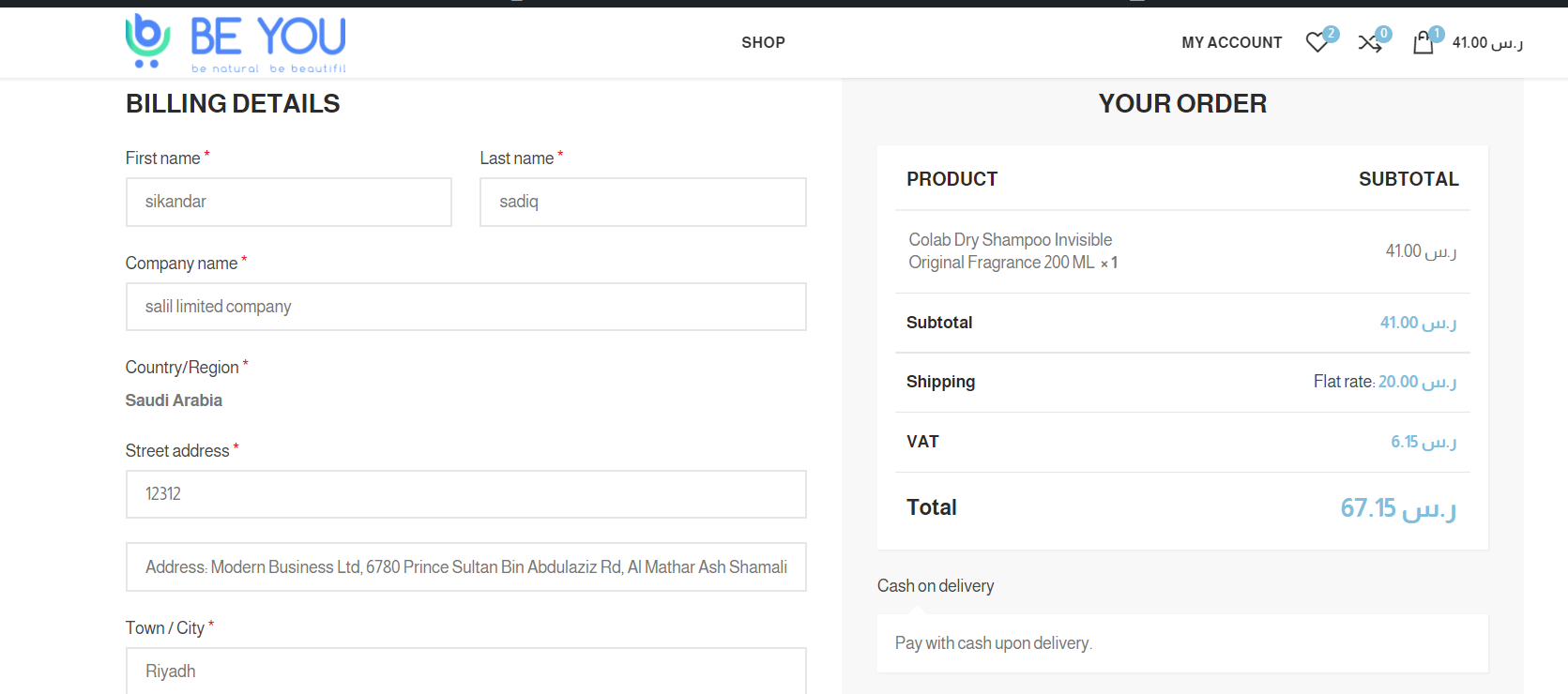Click the Company name field
Screen dimensions: 1568x694
466,307
